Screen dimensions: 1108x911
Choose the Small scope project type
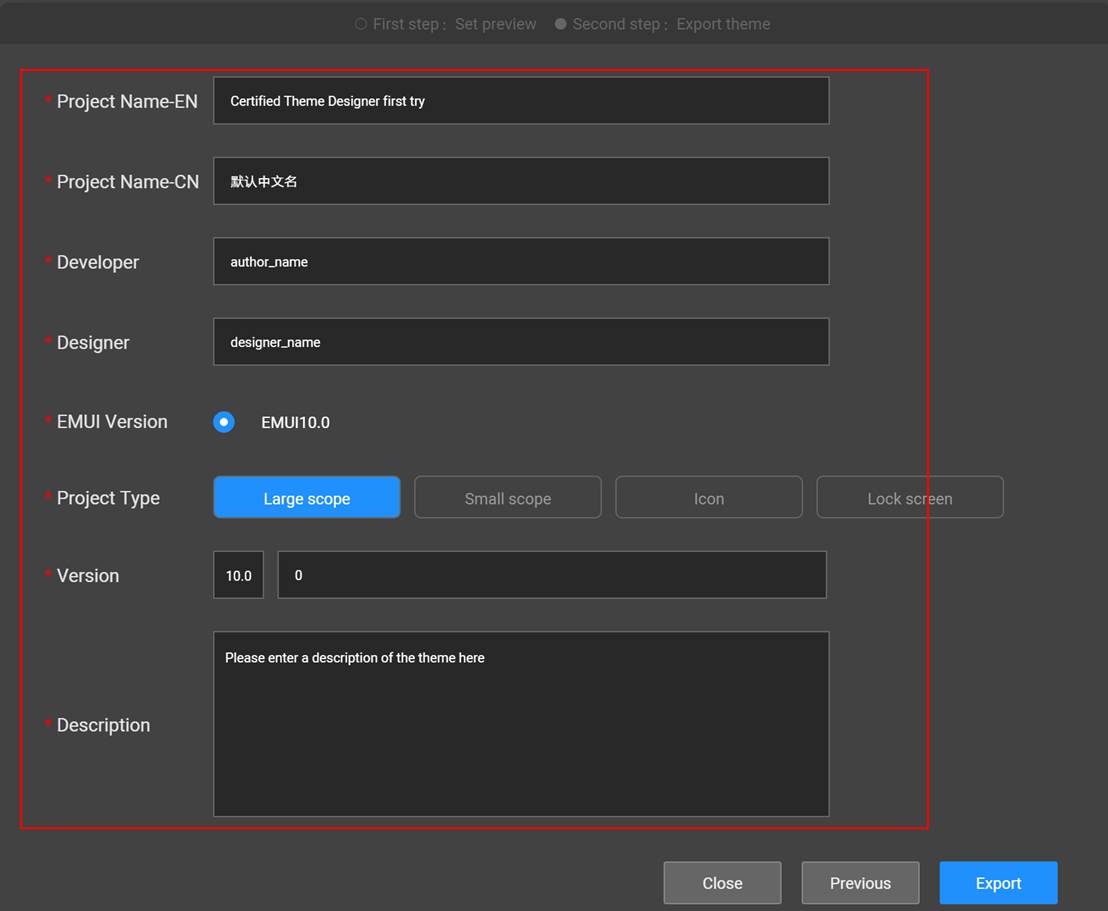(x=508, y=498)
